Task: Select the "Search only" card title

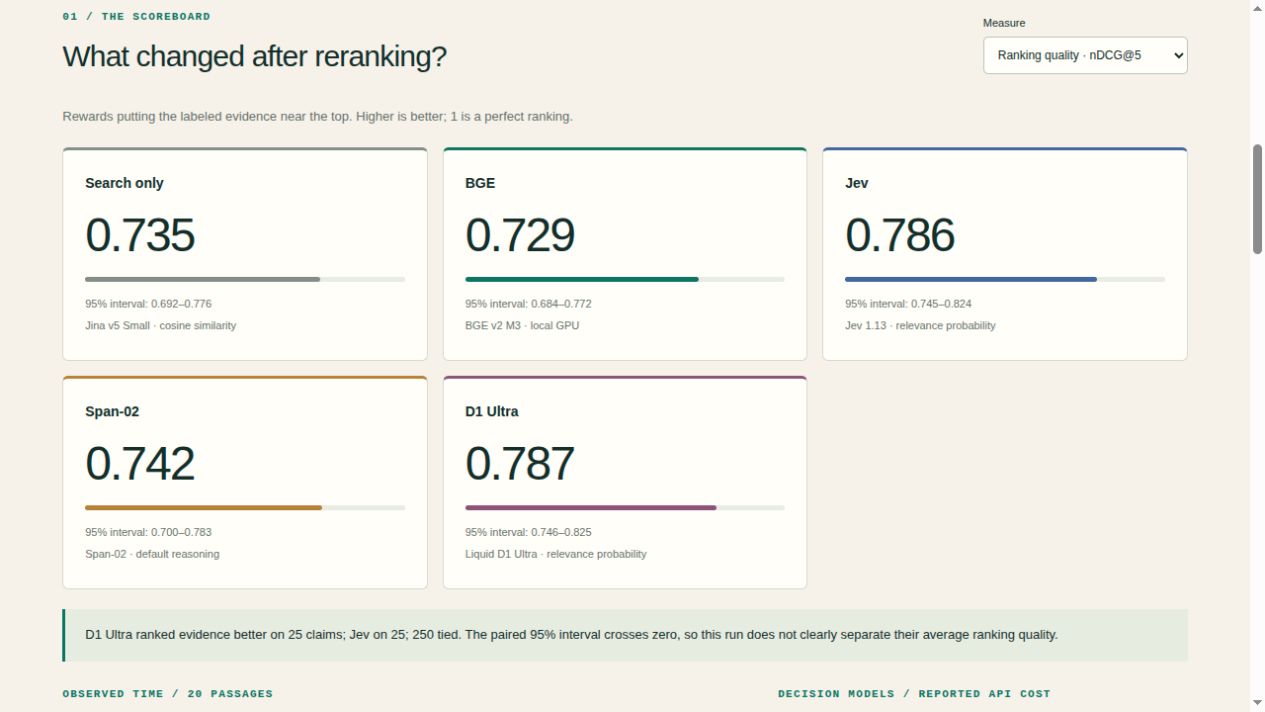Action: tap(124, 183)
